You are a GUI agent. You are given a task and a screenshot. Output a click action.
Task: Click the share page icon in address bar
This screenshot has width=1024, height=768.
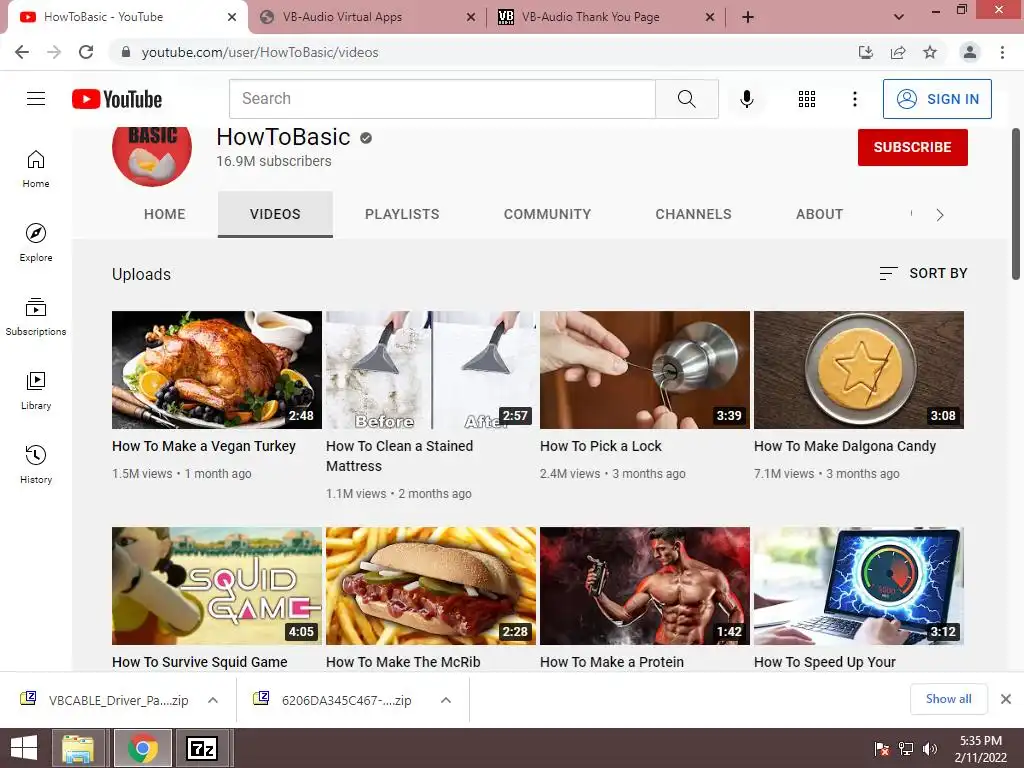point(898,52)
